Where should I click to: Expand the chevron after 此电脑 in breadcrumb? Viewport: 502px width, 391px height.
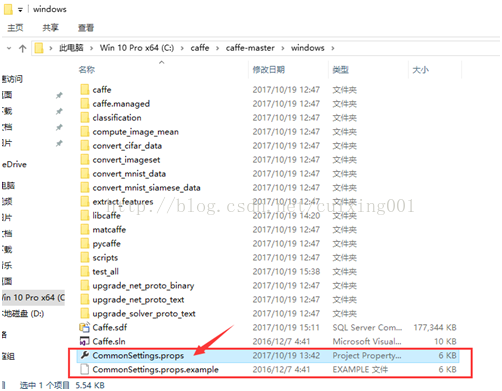tap(91, 48)
